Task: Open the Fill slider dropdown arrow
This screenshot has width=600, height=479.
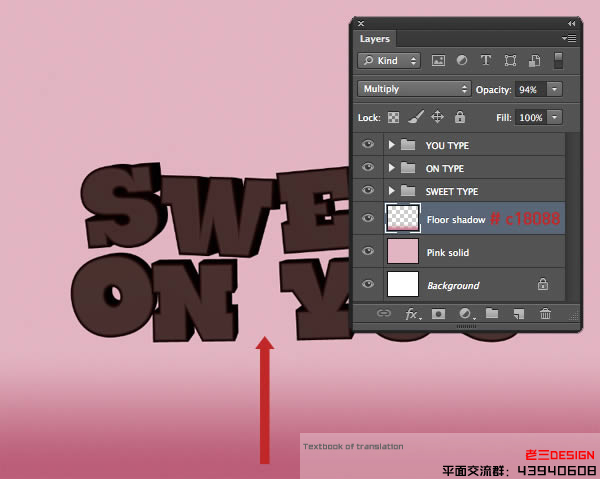Action: tap(554, 117)
